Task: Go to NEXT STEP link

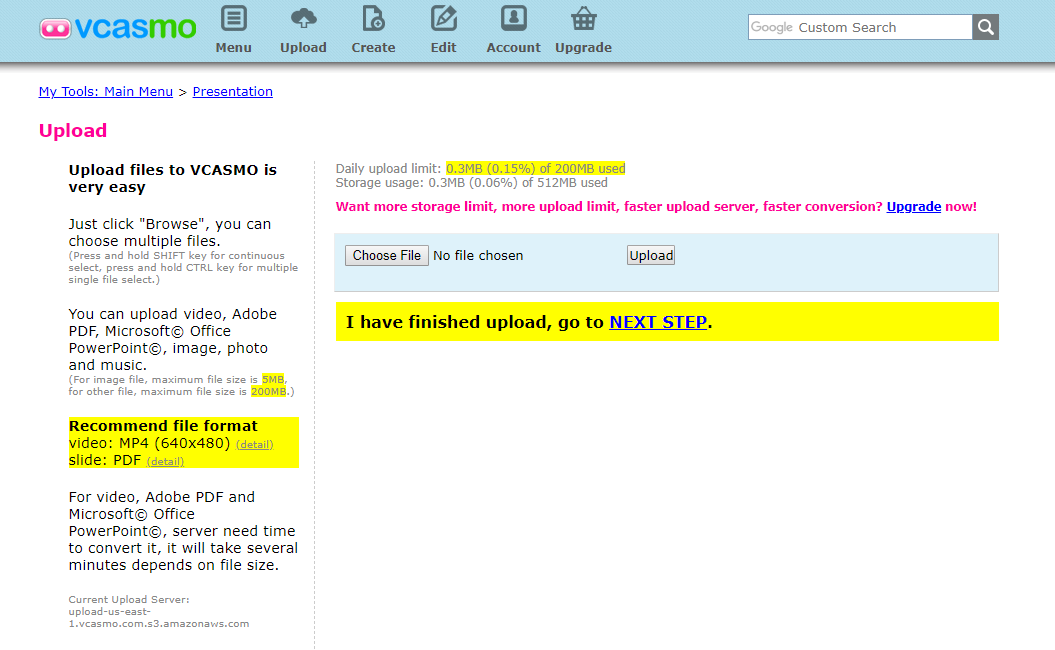Action: click(x=658, y=322)
